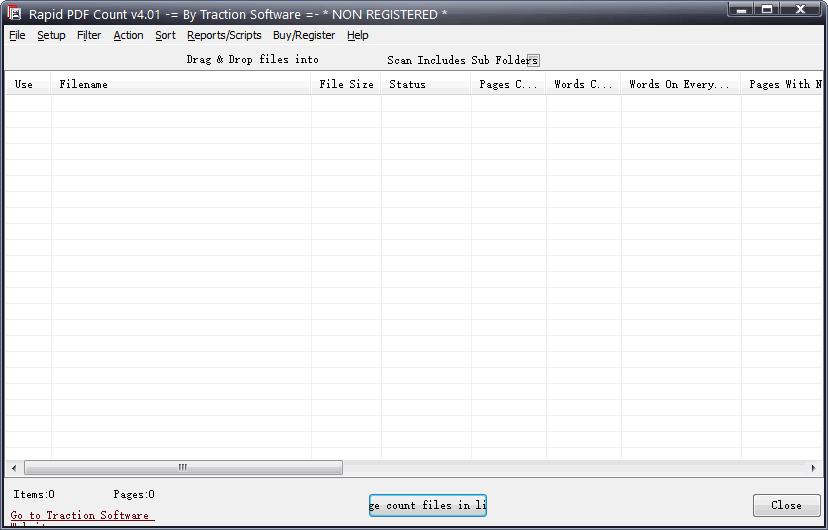Open the File menu
The width and height of the screenshot is (828, 530).
click(17, 35)
